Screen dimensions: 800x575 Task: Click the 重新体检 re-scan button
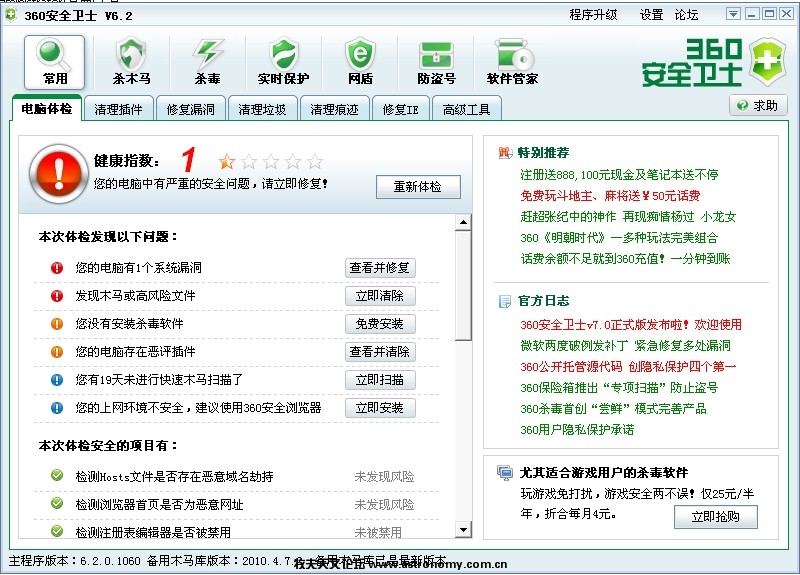pyautogui.click(x=418, y=187)
